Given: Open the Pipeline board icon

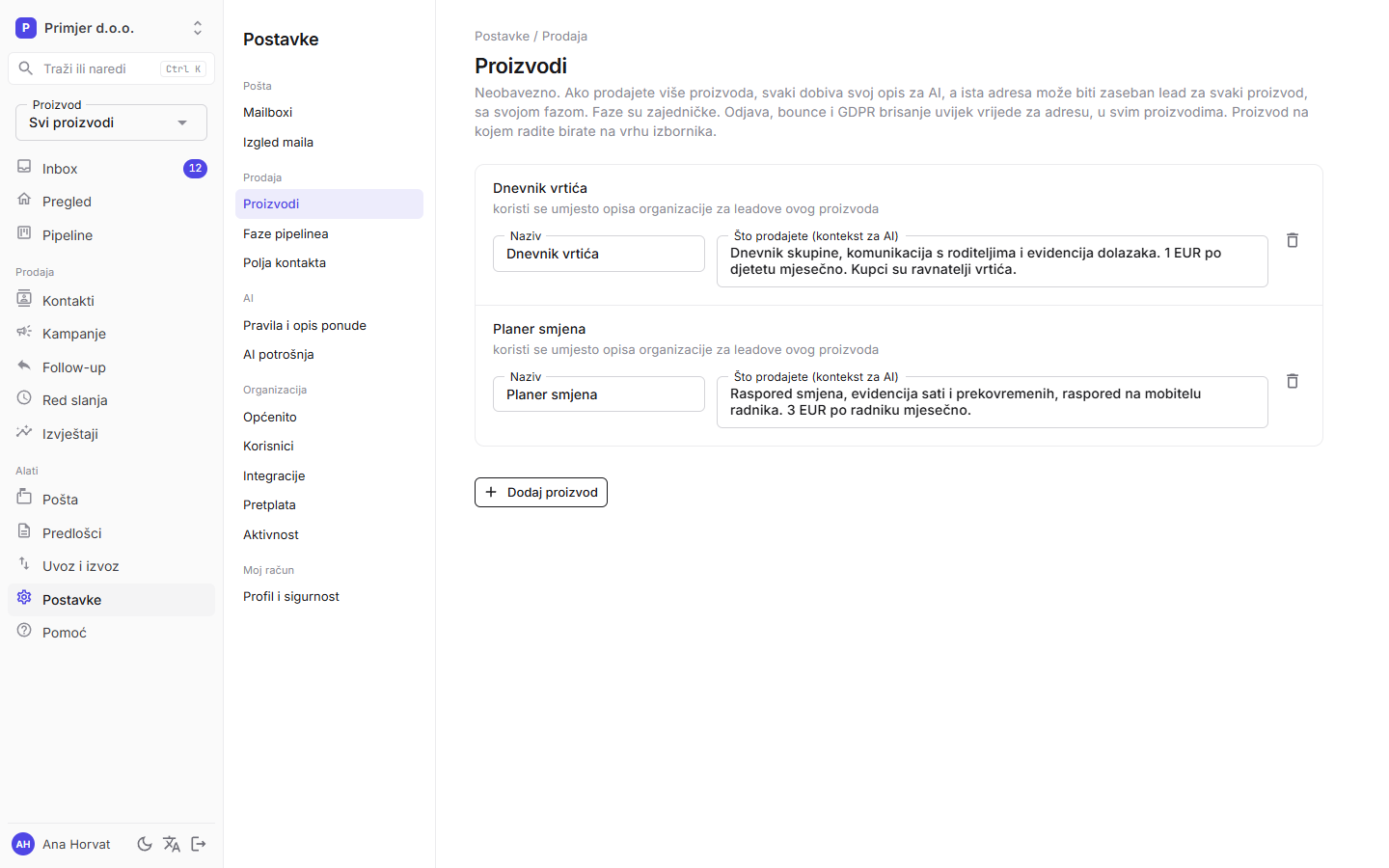Looking at the screenshot, I should [x=24, y=233].
